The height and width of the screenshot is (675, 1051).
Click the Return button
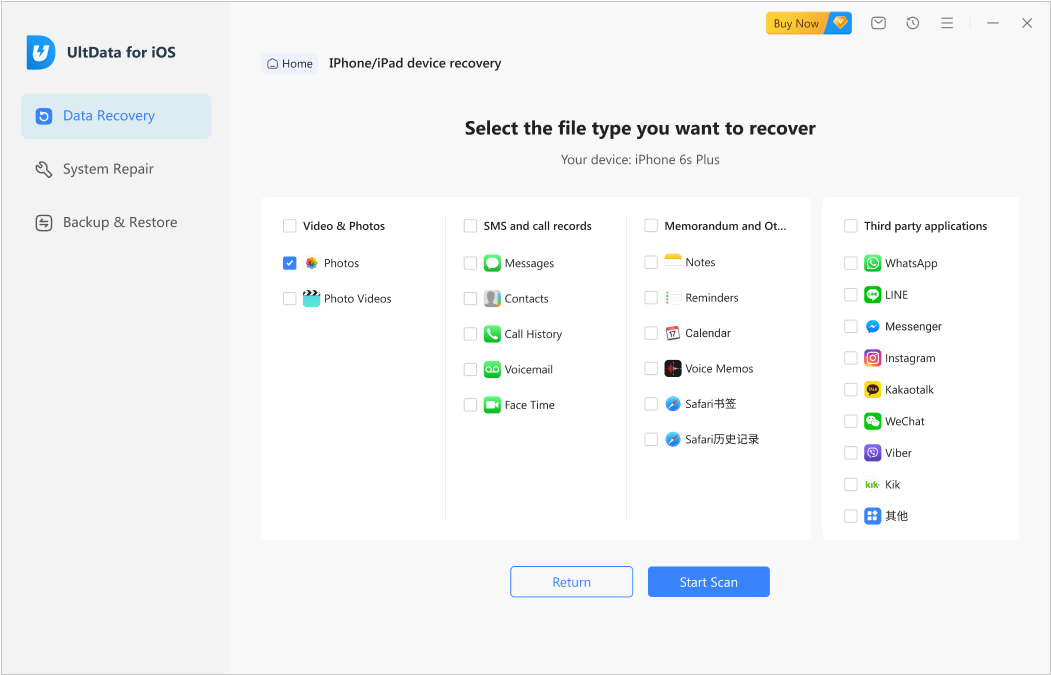coord(571,582)
